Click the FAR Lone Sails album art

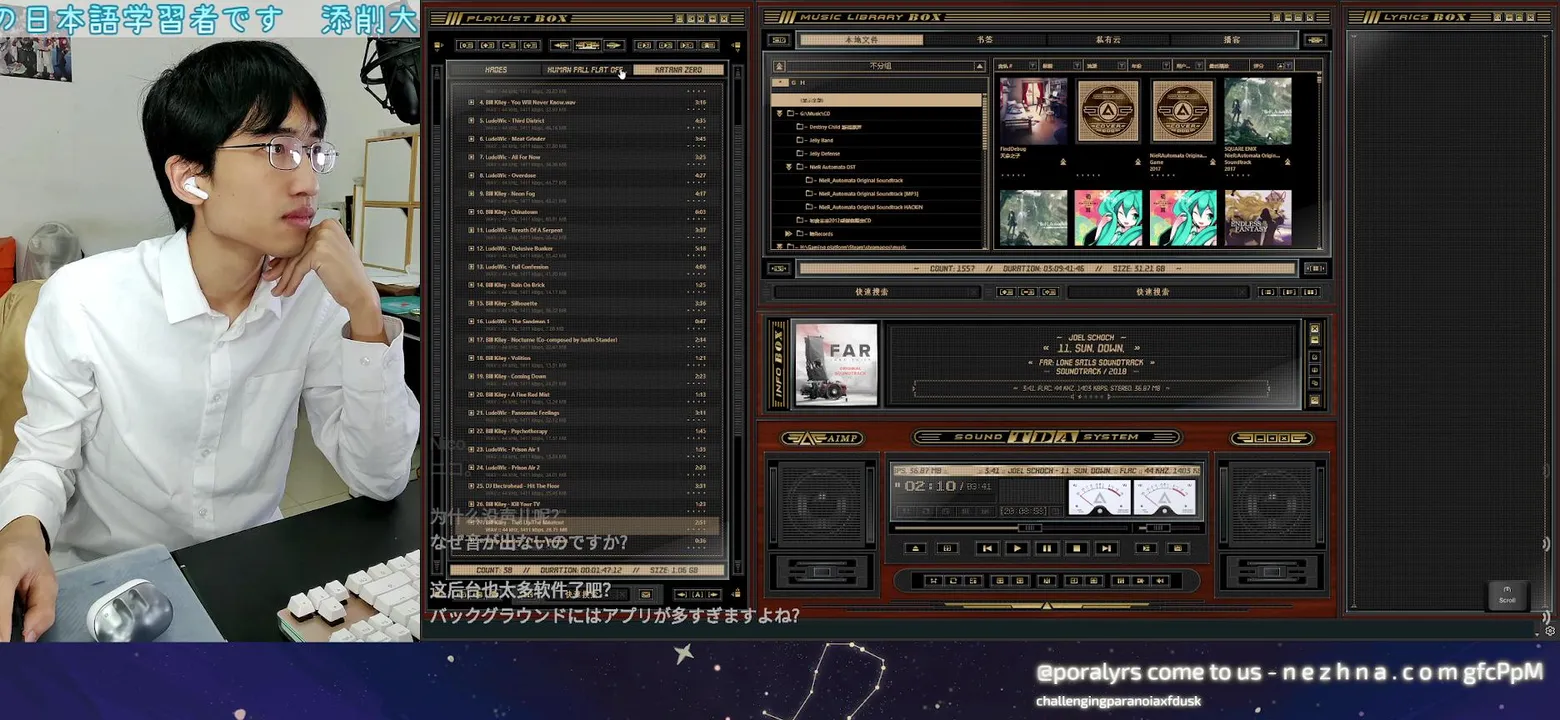[x=836, y=364]
